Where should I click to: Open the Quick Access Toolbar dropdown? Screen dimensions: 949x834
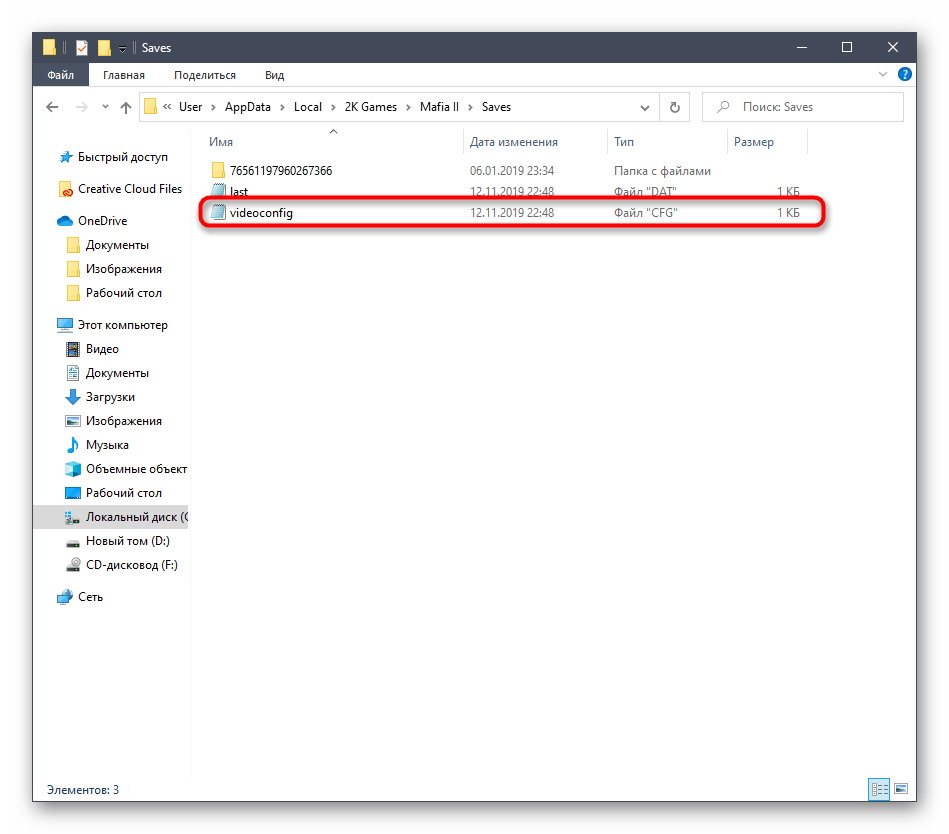tap(122, 48)
